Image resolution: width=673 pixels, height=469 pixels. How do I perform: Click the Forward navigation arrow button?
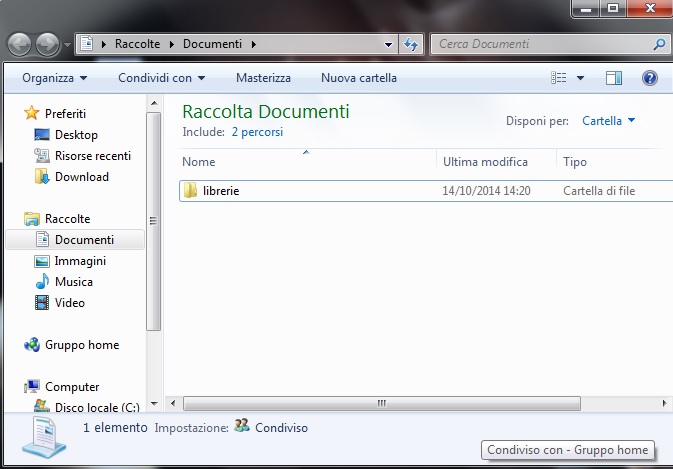coord(47,44)
